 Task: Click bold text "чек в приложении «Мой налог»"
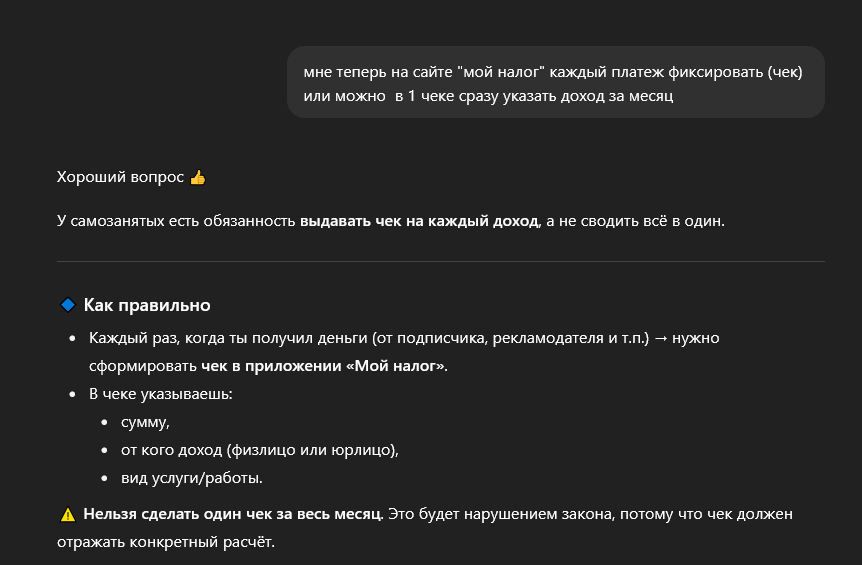(323, 367)
